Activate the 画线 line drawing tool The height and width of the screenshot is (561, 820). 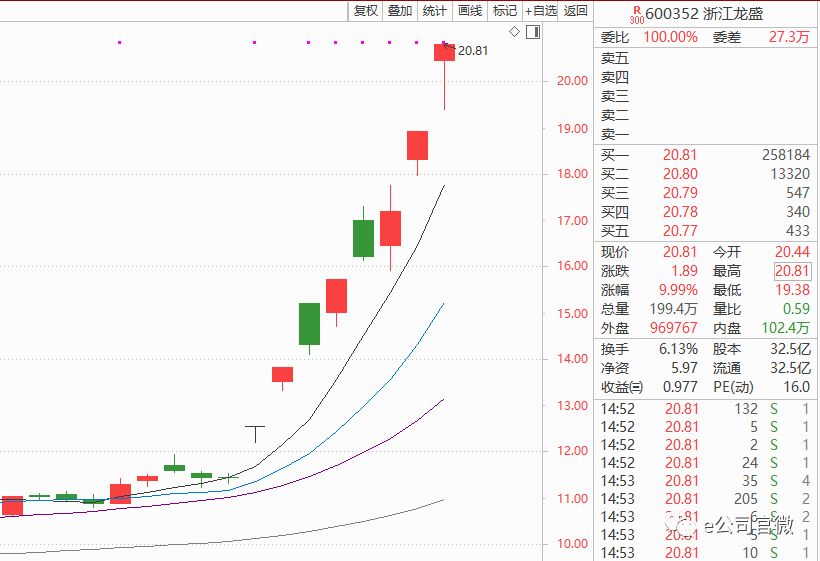click(x=470, y=10)
